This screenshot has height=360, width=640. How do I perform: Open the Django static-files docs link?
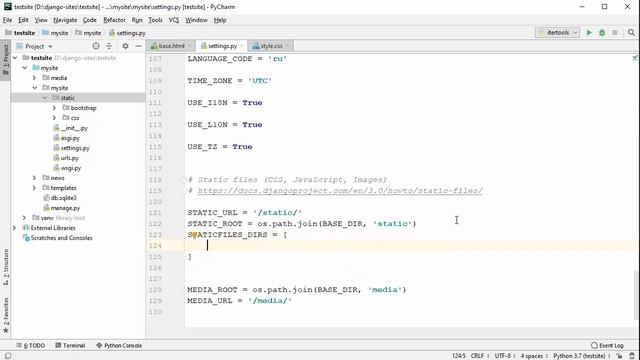pos(340,191)
